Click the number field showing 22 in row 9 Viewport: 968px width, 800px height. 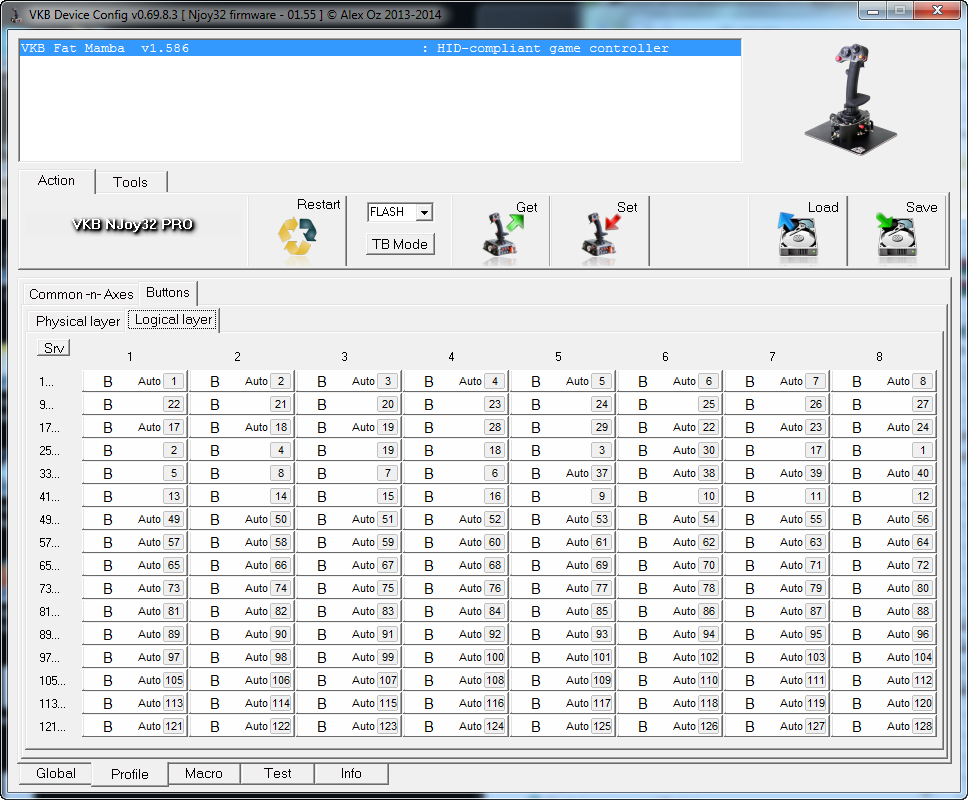tap(173, 404)
